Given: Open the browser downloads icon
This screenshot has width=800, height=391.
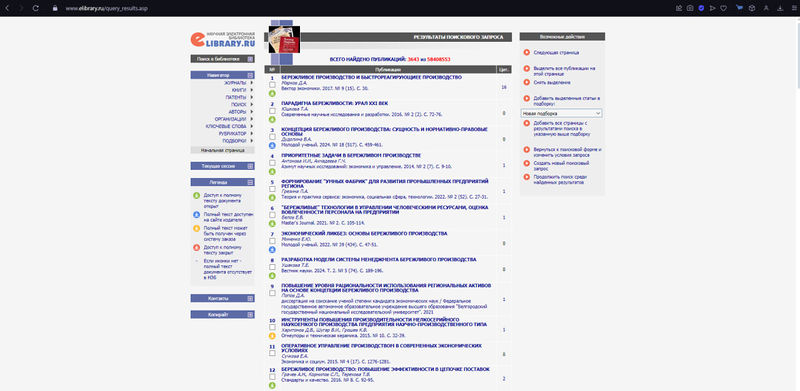Looking at the screenshot, I should pyautogui.click(x=780, y=8).
